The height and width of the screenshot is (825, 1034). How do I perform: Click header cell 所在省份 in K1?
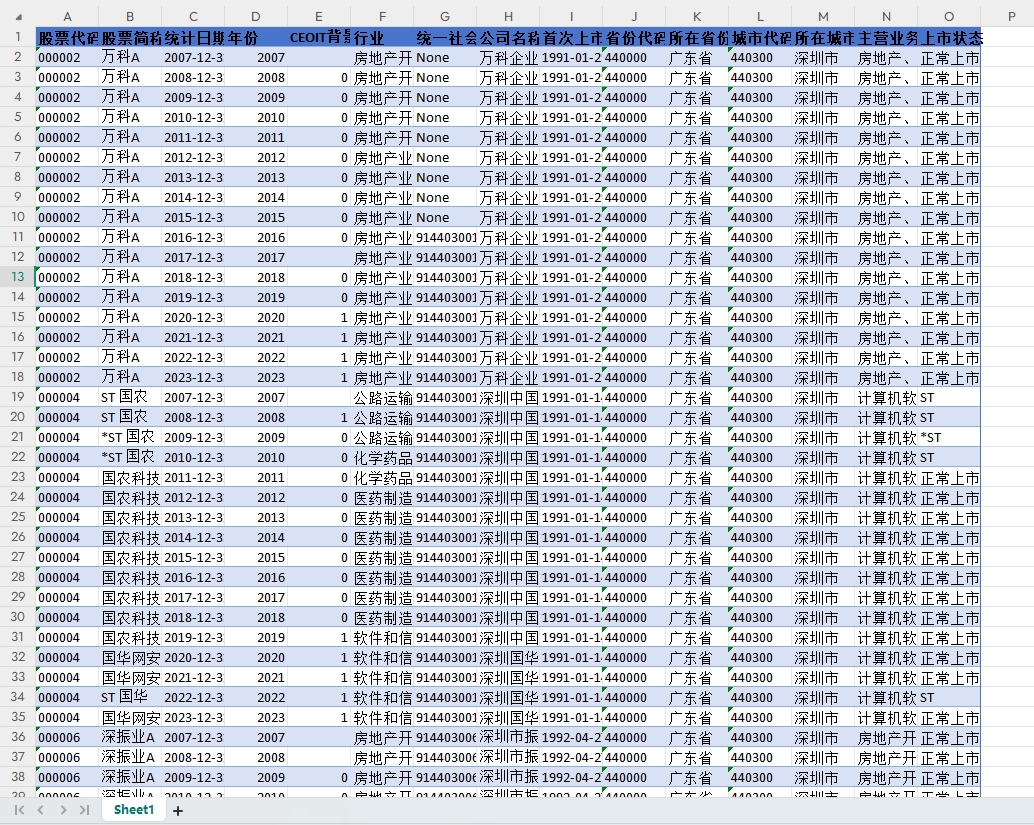coord(697,38)
